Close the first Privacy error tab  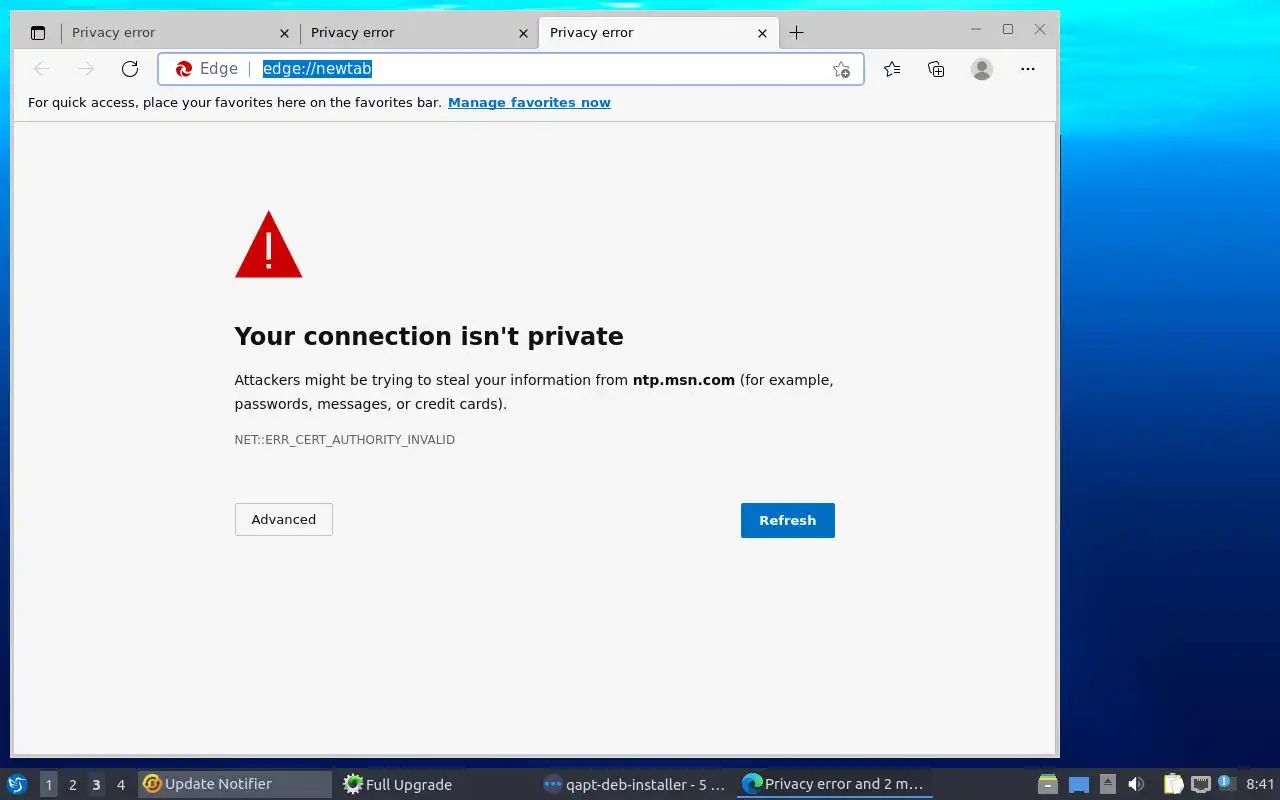point(285,33)
